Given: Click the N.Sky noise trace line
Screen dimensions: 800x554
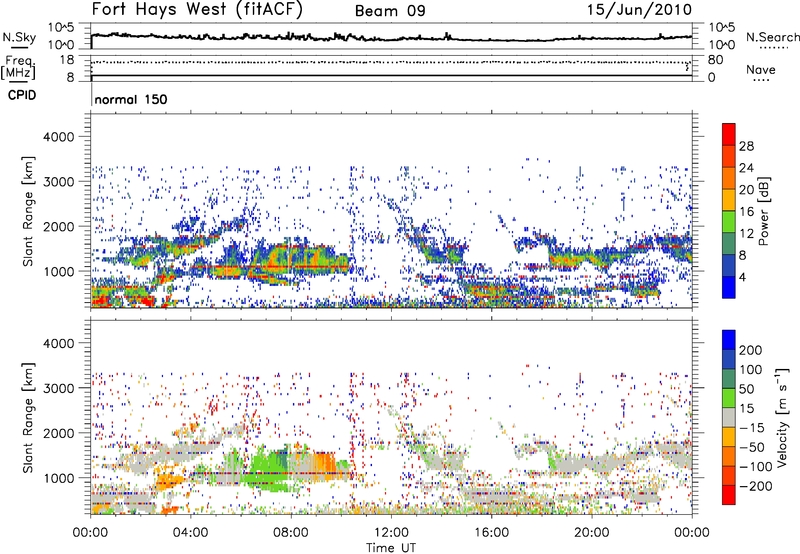Looking at the screenshot, I should 391,38.
